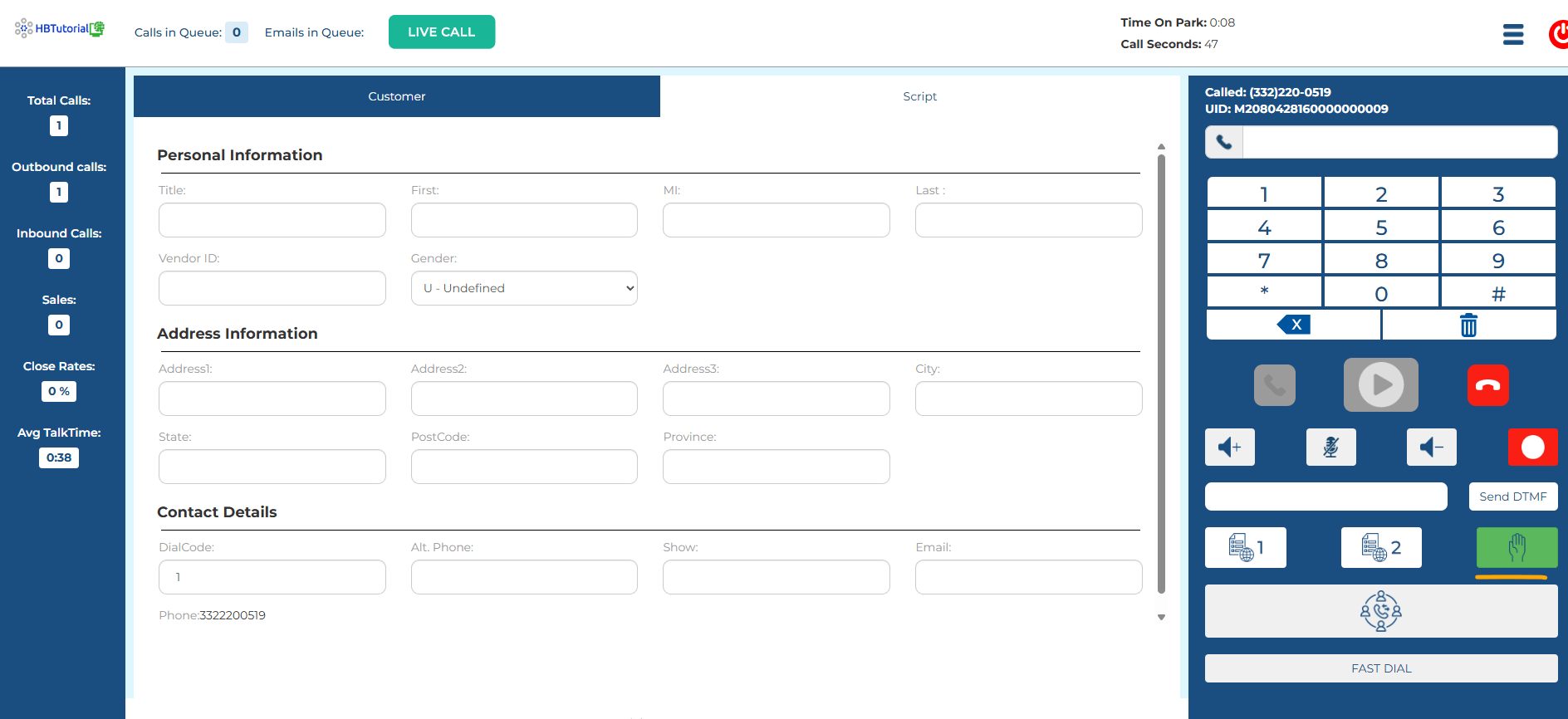Dial digit 3 on keypad
1568x719 pixels.
(1498, 193)
